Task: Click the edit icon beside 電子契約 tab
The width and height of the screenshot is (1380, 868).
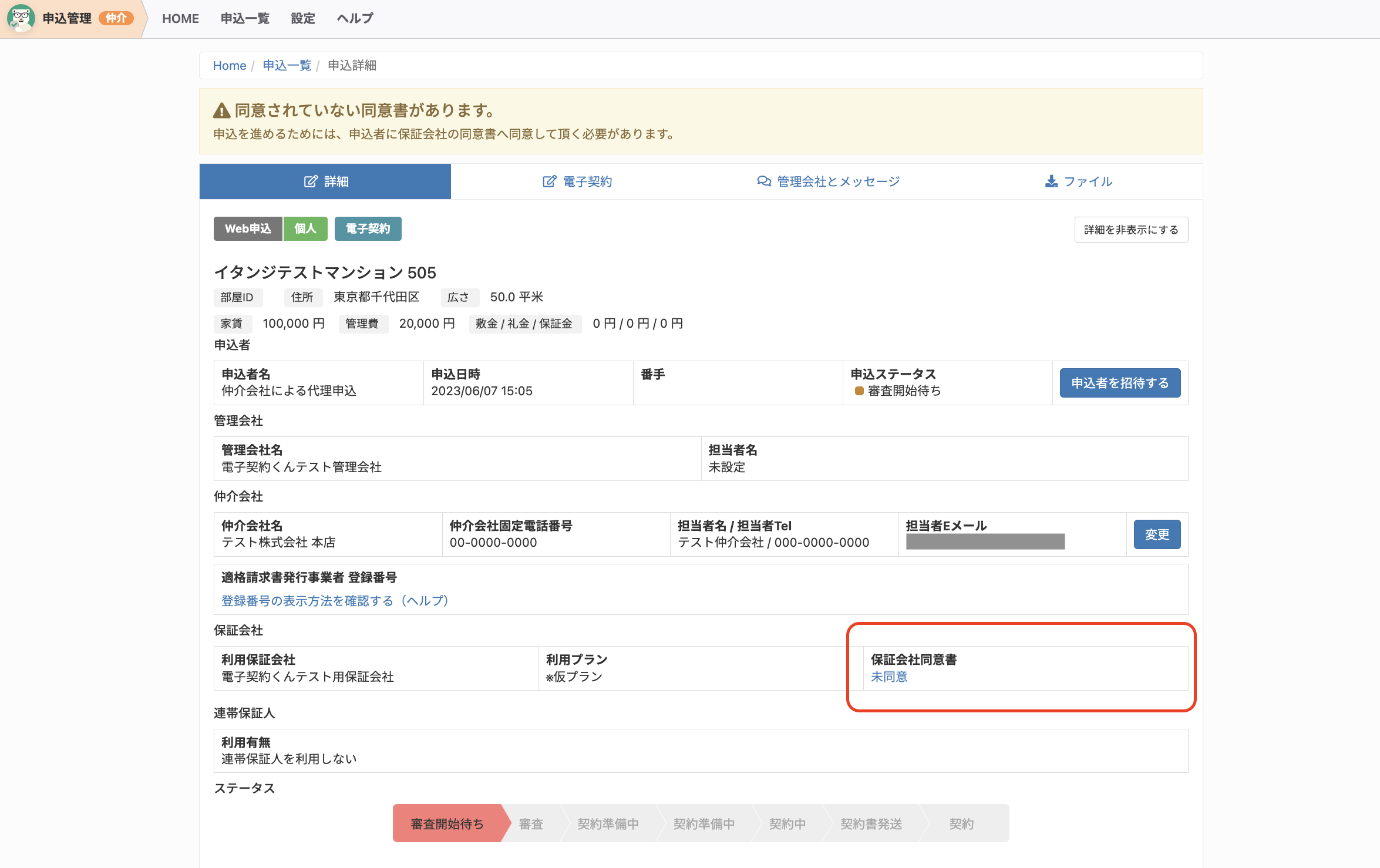Action: pos(549,181)
